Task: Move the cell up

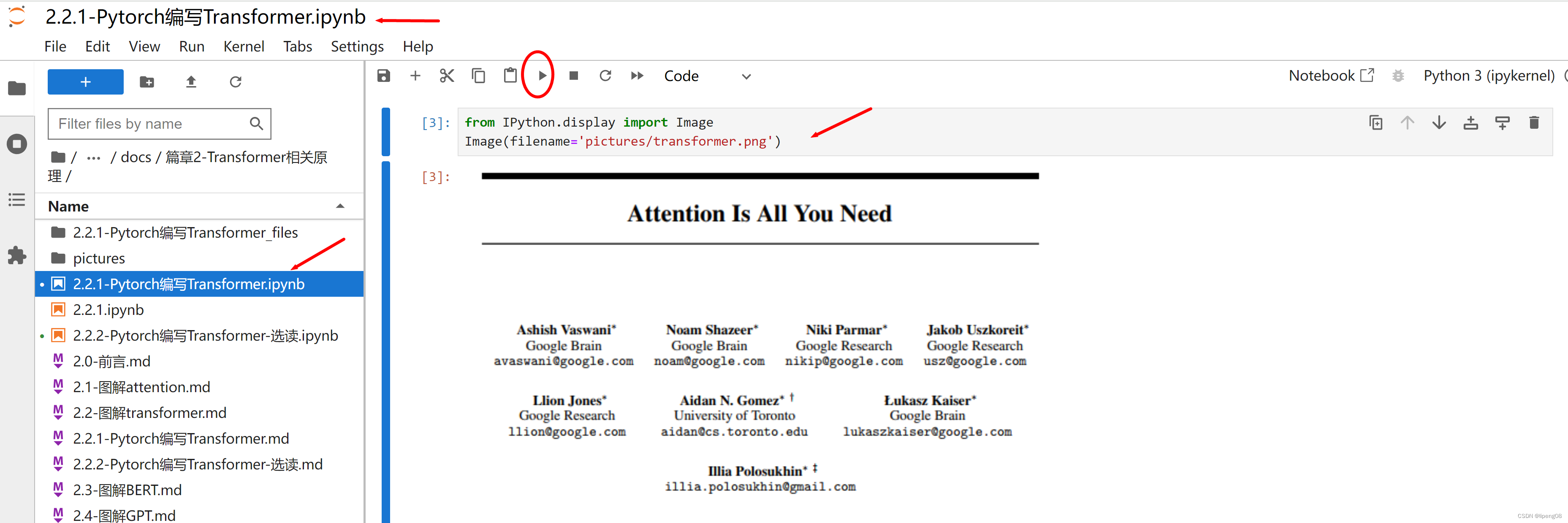Action: tap(1407, 123)
